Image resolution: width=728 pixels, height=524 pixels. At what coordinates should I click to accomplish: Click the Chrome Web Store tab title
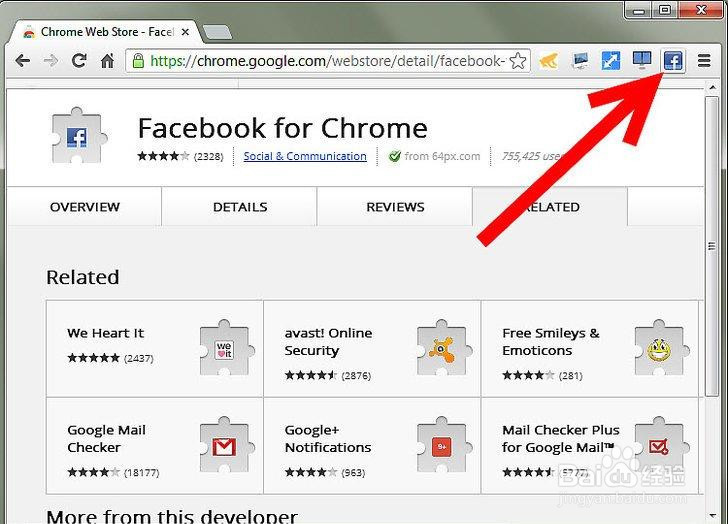107,32
